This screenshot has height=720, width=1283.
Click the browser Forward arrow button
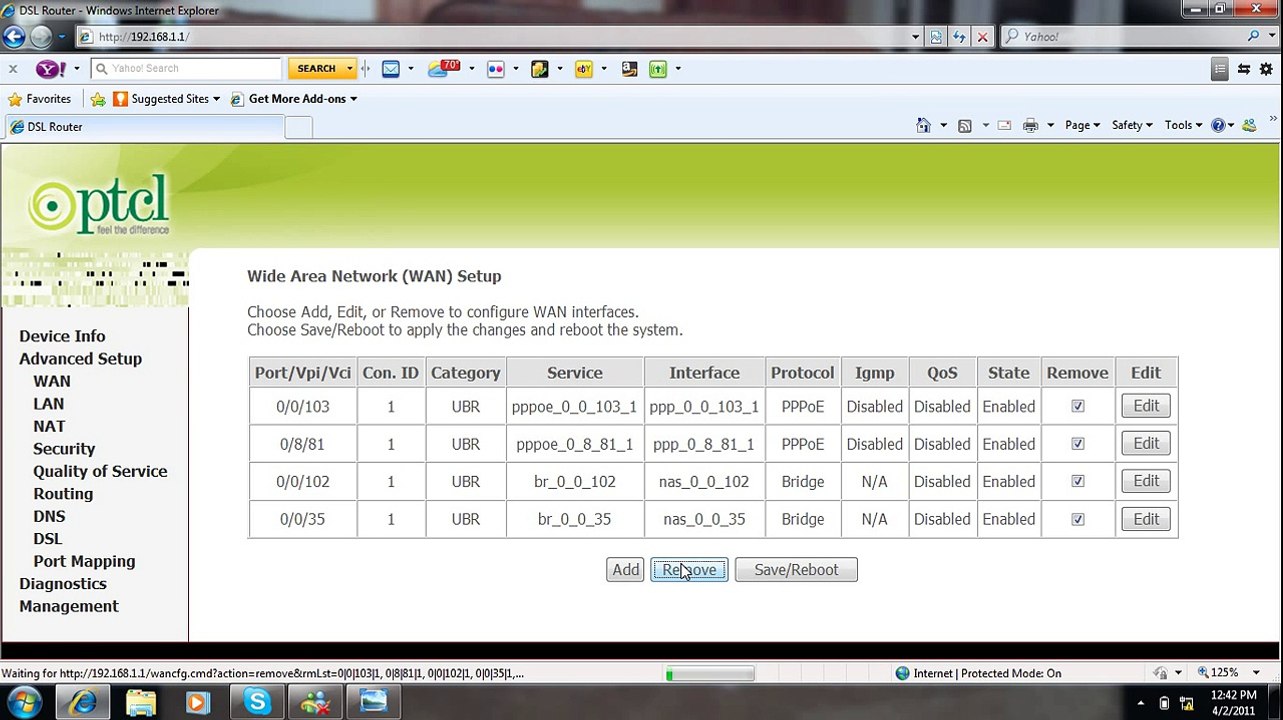(x=41, y=37)
